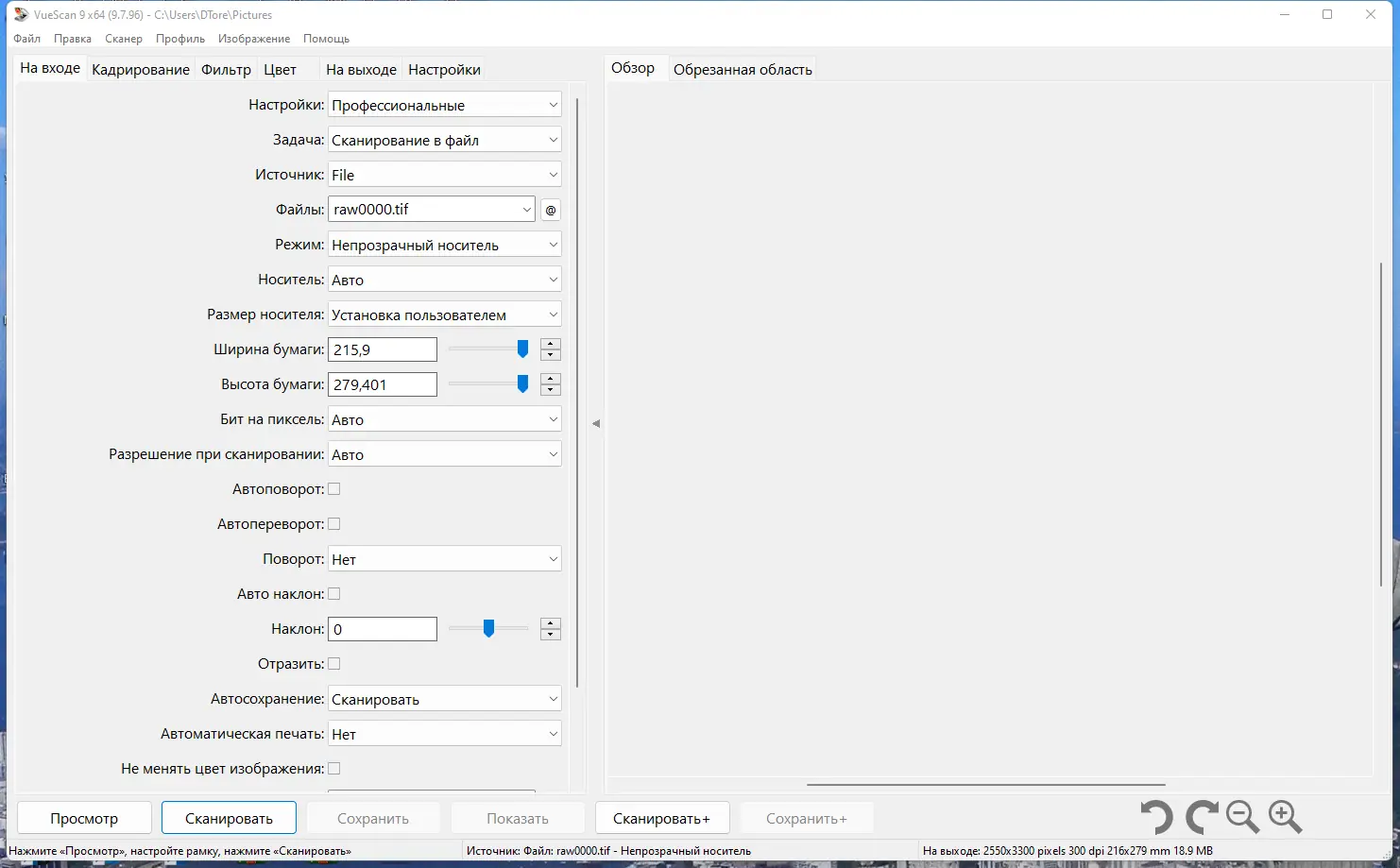Image resolution: width=1400 pixels, height=868 pixels.
Task: Click the Ширина бумаги slider handle
Action: click(x=522, y=349)
